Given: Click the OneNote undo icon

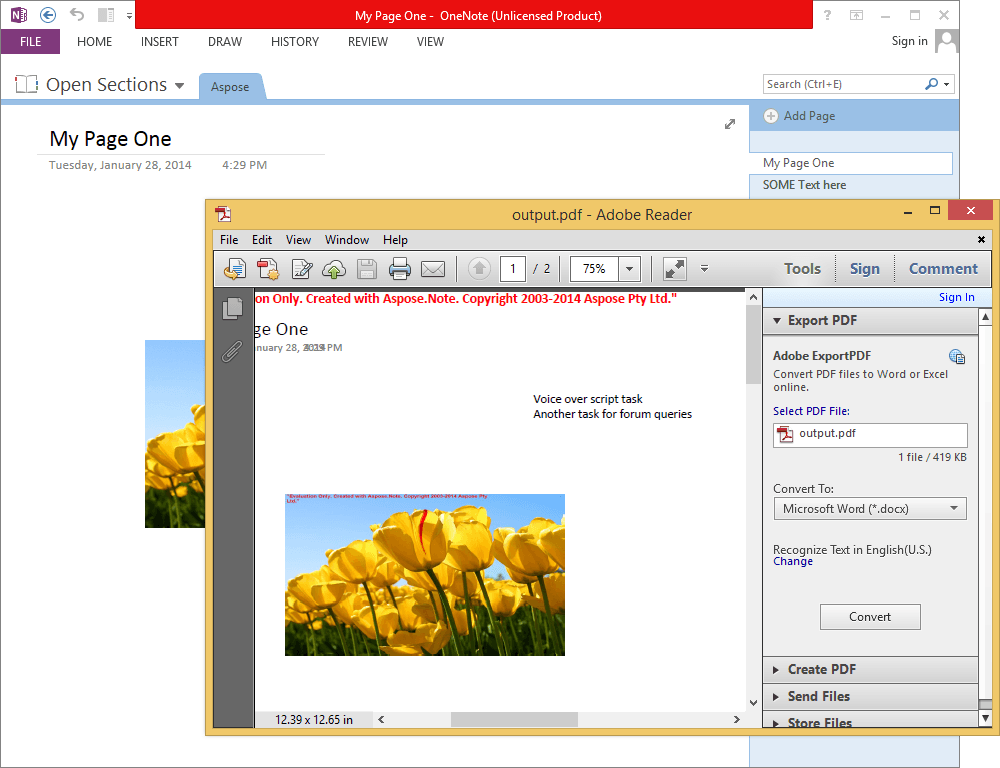Looking at the screenshot, I should [x=77, y=14].
